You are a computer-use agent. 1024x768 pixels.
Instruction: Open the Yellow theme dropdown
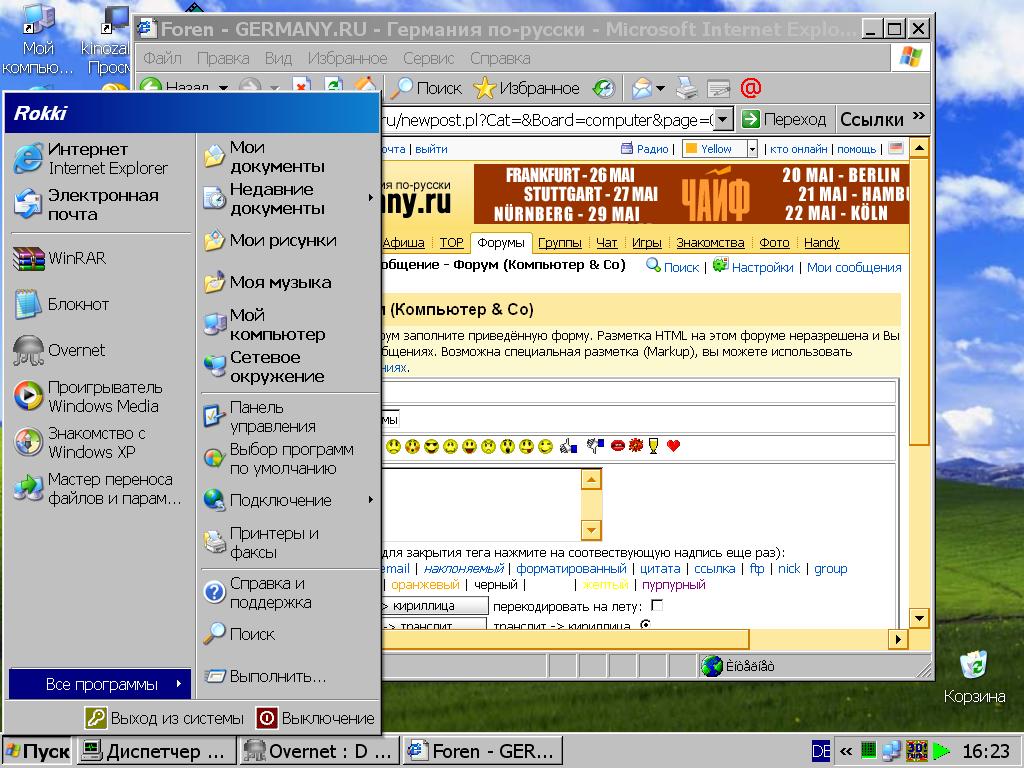point(752,149)
